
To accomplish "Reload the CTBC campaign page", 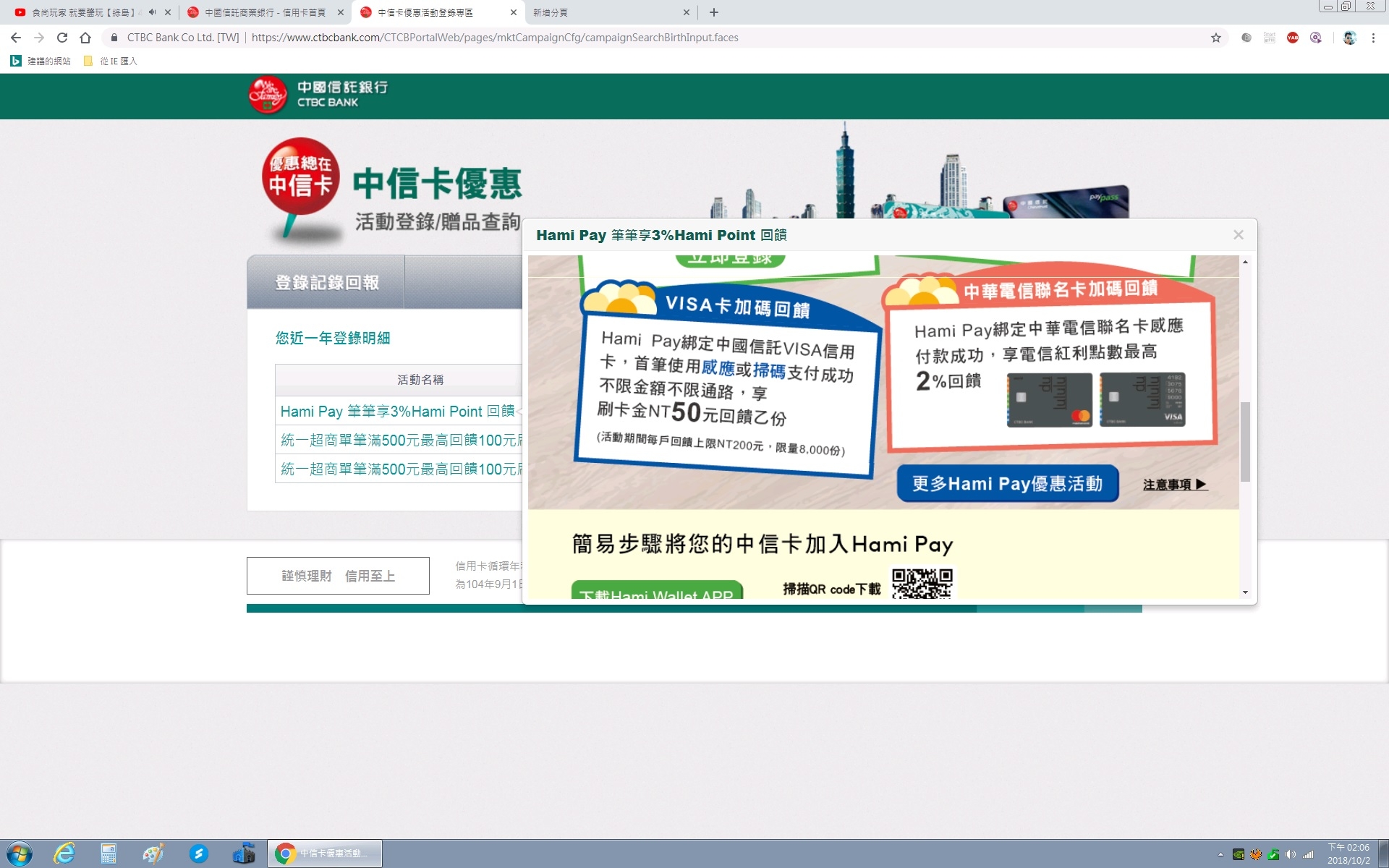I will click(62, 38).
